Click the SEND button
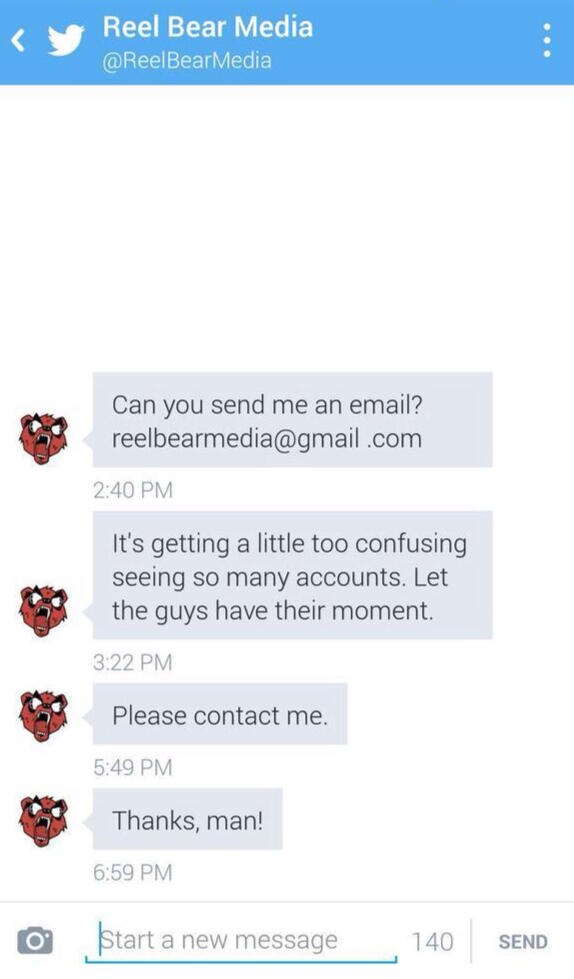574x979 pixels. coord(523,942)
